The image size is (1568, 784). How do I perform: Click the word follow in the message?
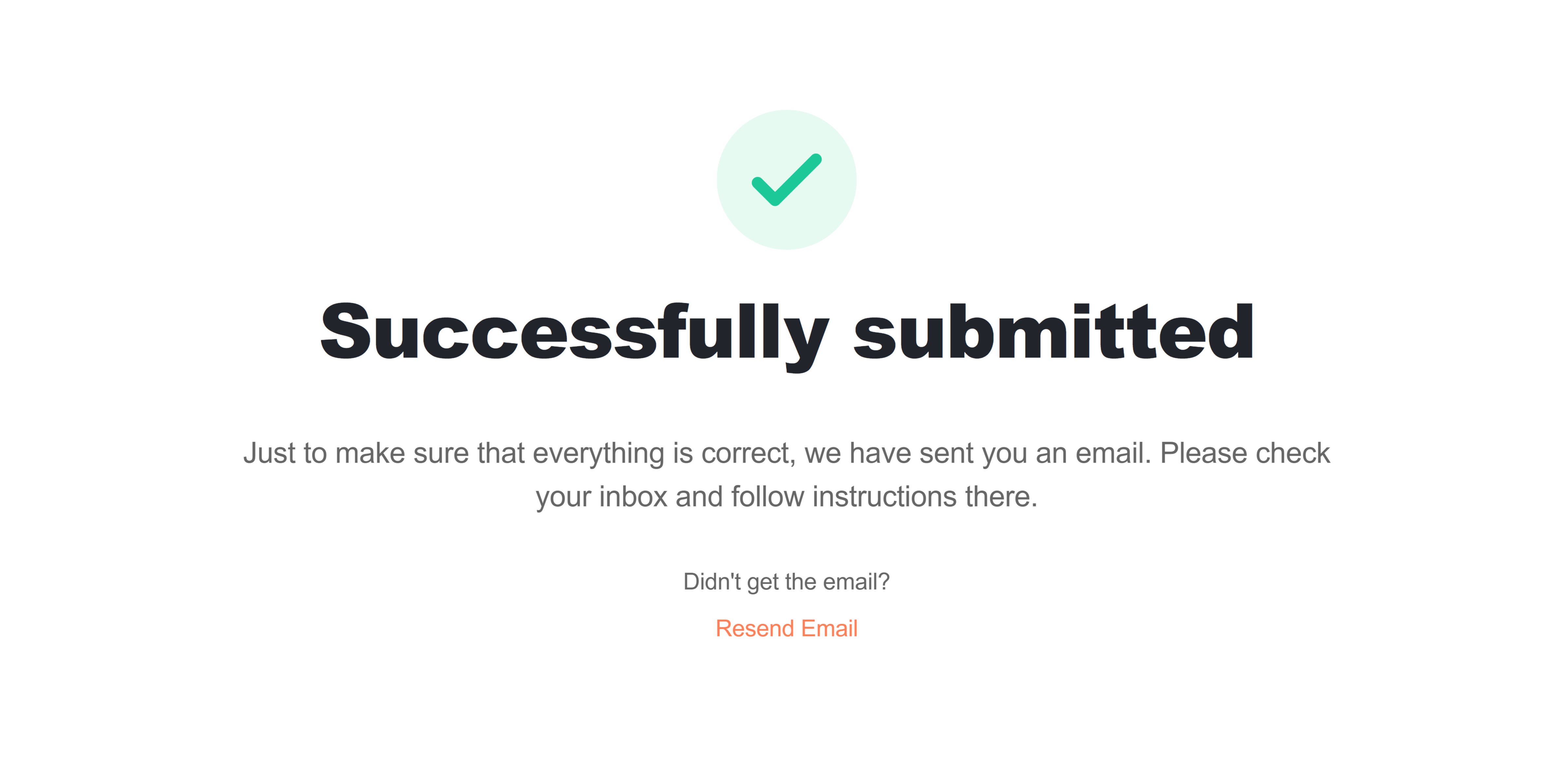tap(768, 497)
